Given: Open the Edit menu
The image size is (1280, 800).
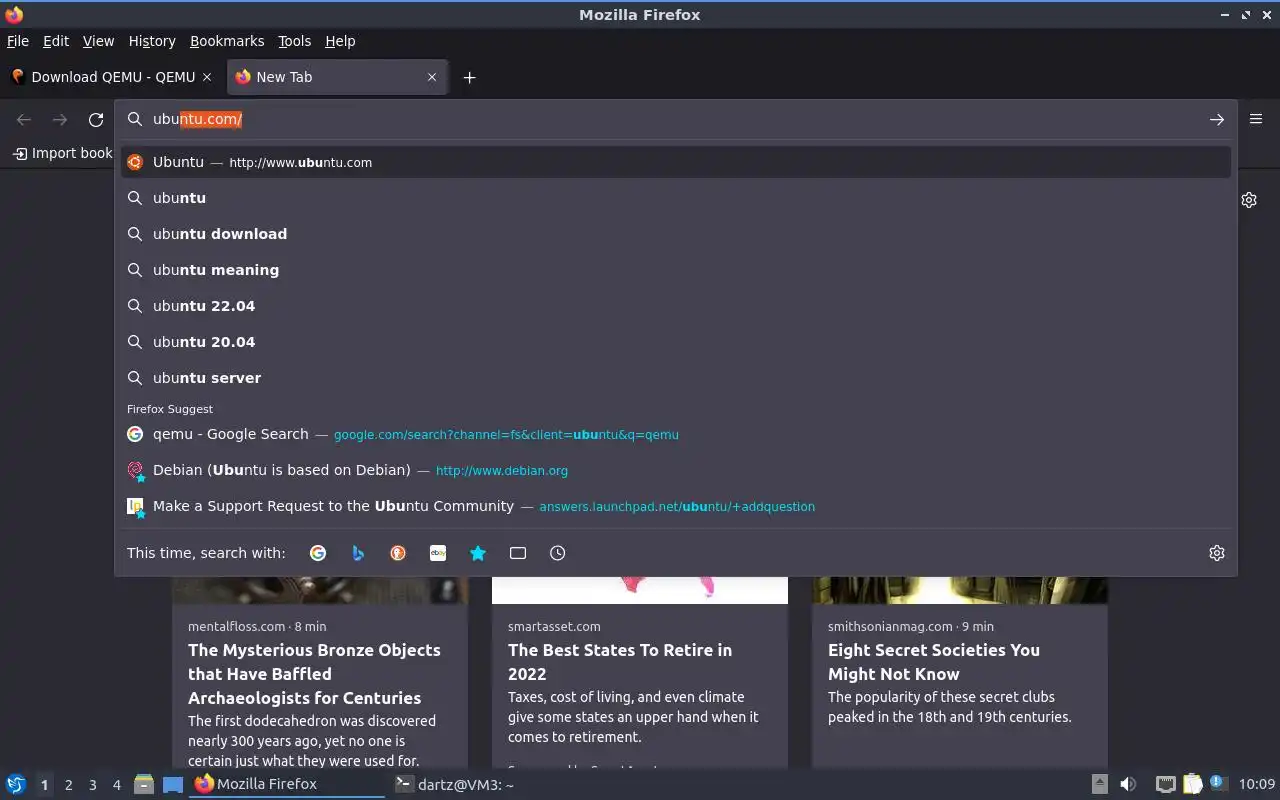Looking at the screenshot, I should coord(56,41).
